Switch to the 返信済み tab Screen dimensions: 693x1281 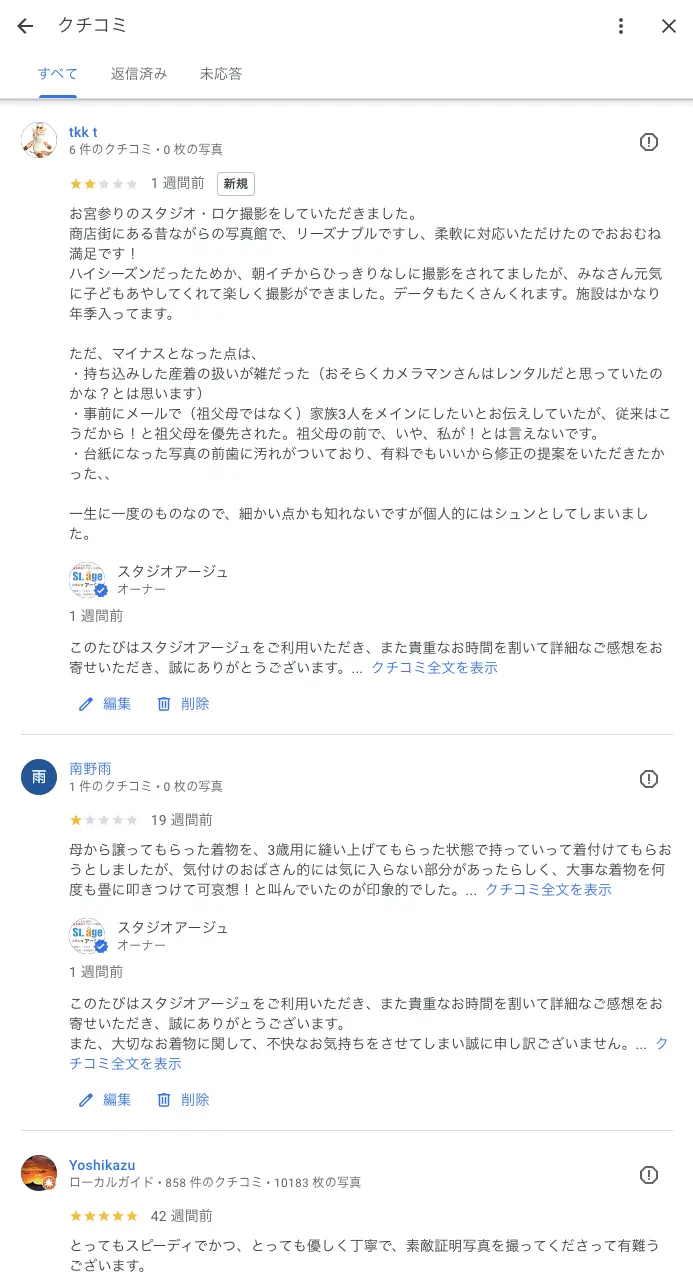click(x=139, y=73)
